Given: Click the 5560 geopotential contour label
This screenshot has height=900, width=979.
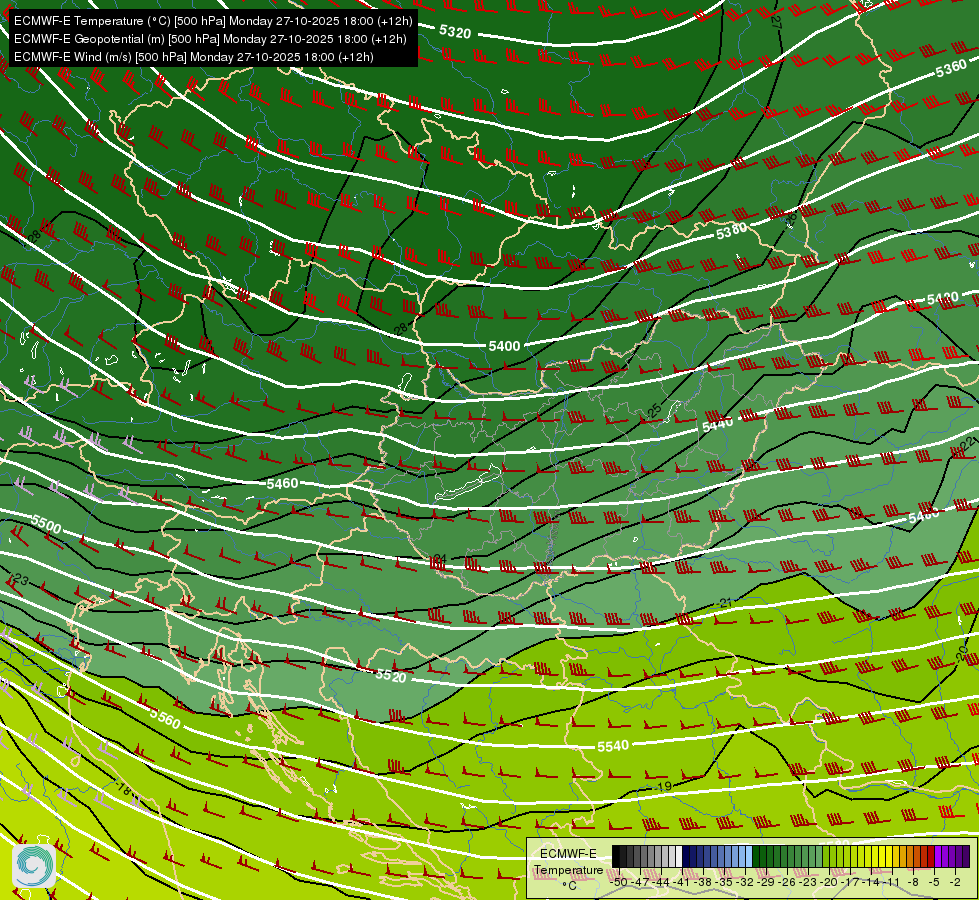Looking at the screenshot, I should click(x=165, y=718).
